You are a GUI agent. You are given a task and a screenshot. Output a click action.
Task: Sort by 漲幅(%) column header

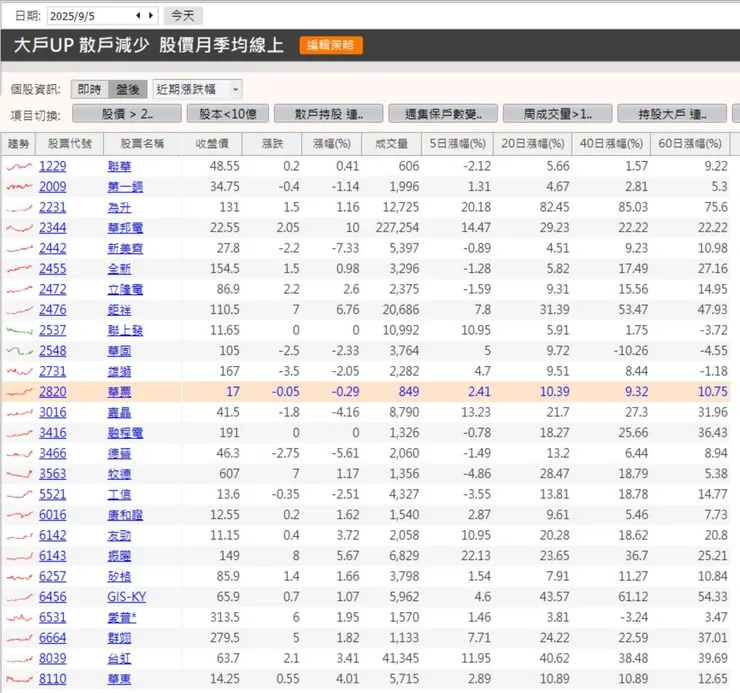tap(332, 144)
